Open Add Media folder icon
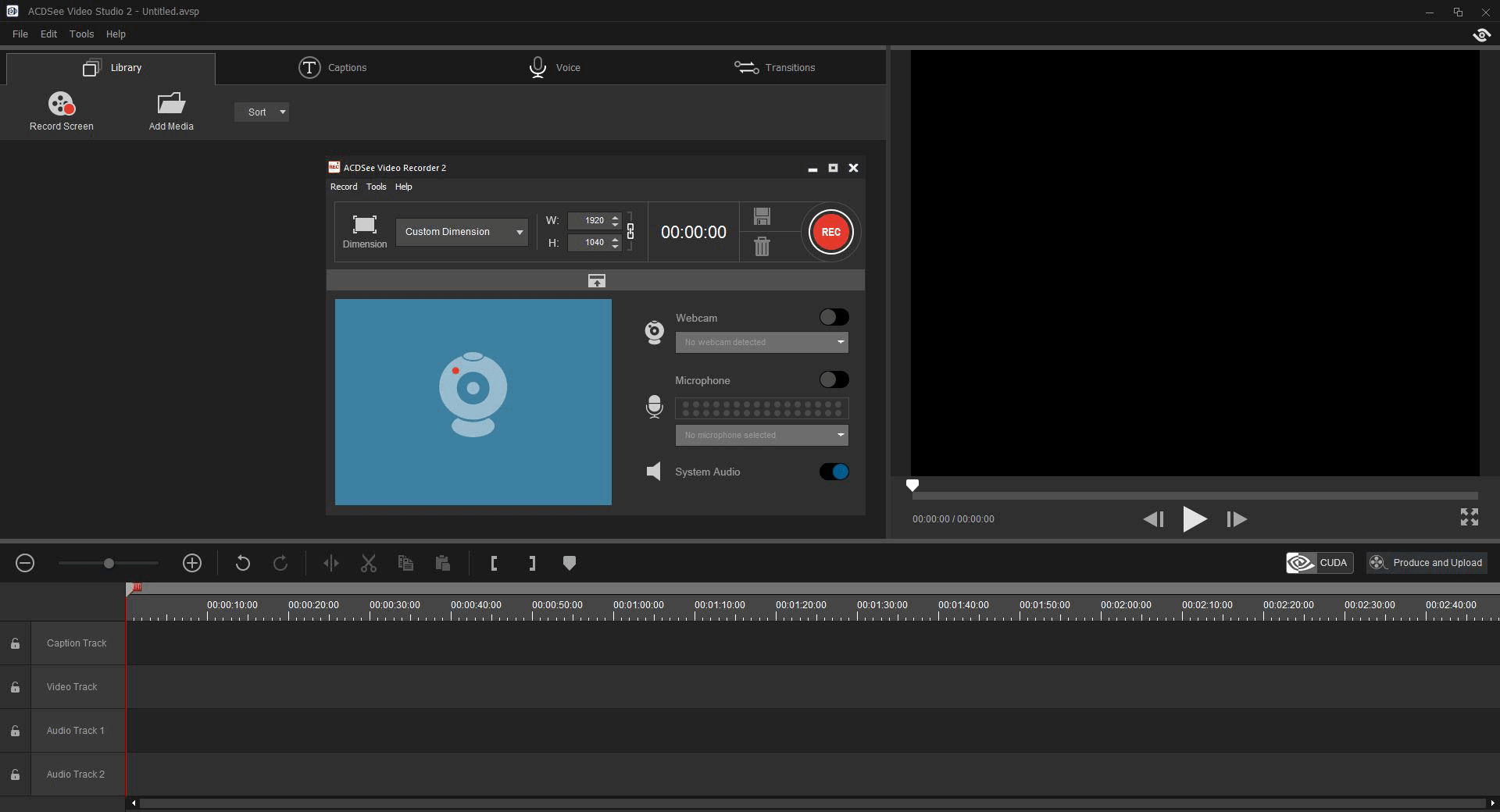Image resolution: width=1500 pixels, height=812 pixels. (x=171, y=103)
